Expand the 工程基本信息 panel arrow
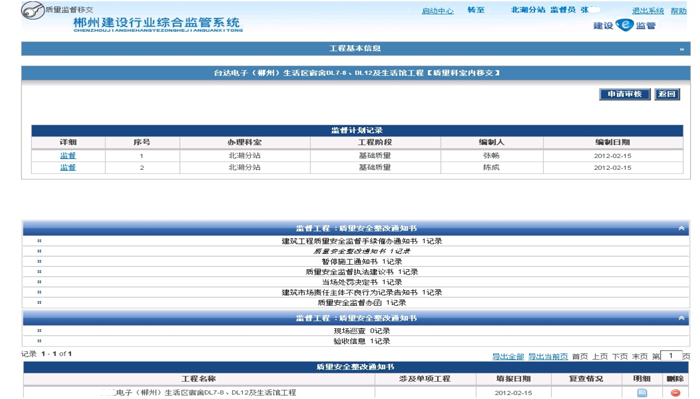The height and width of the screenshot is (399, 700). pos(682,49)
